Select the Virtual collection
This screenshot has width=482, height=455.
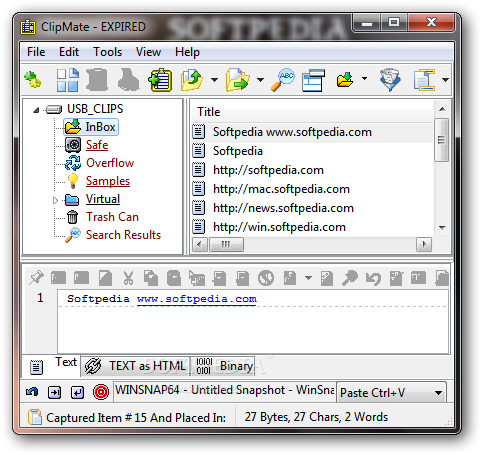click(103, 199)
